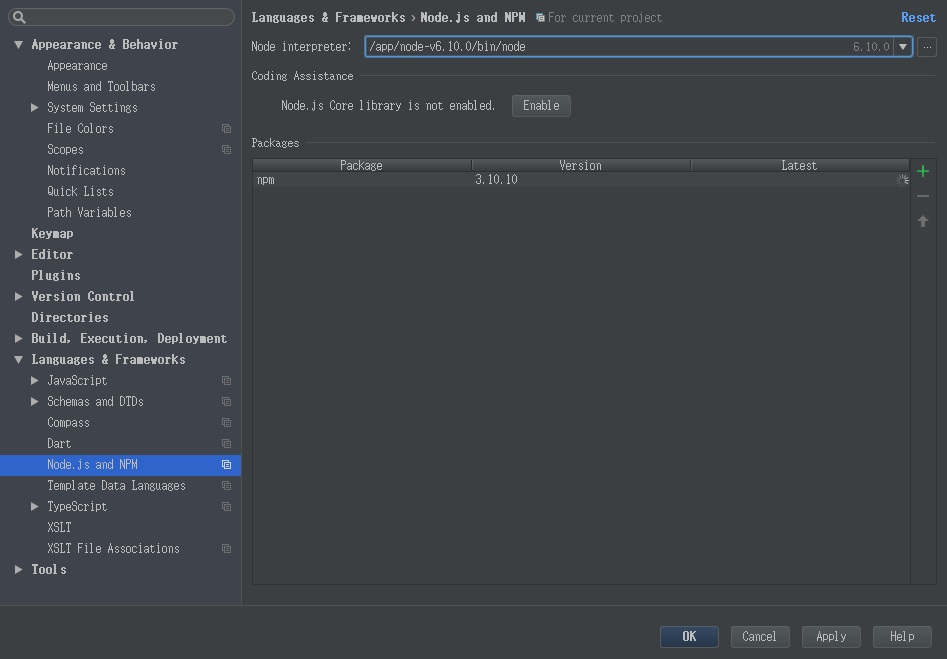Expand the Schemas and DTDs node
The height and width of the screenshot is (659, 947).
coord(35,402)
